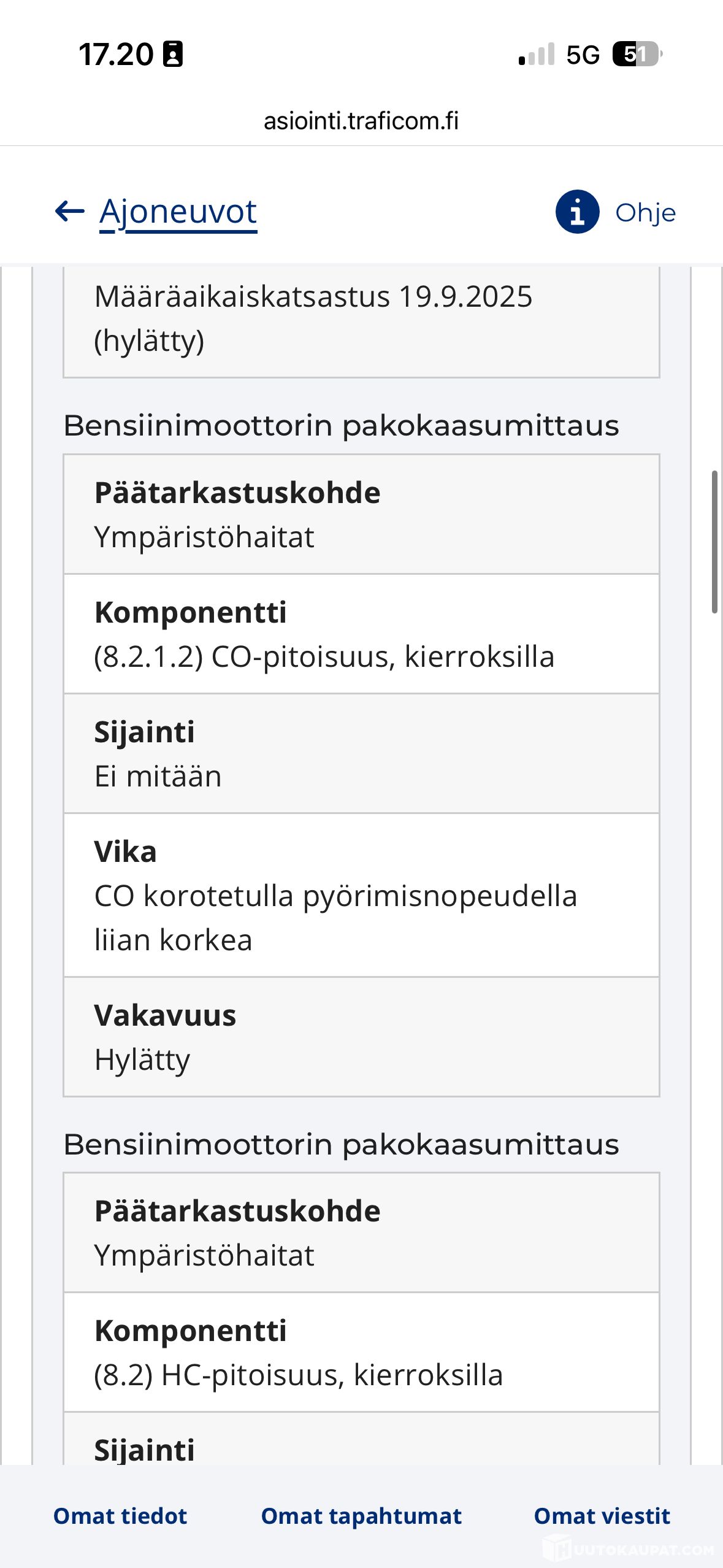Tap HC-pitoisuus, kierroksilla component row
The height and width of the screenshot is (1568, 723).
tap(361, 1353)
